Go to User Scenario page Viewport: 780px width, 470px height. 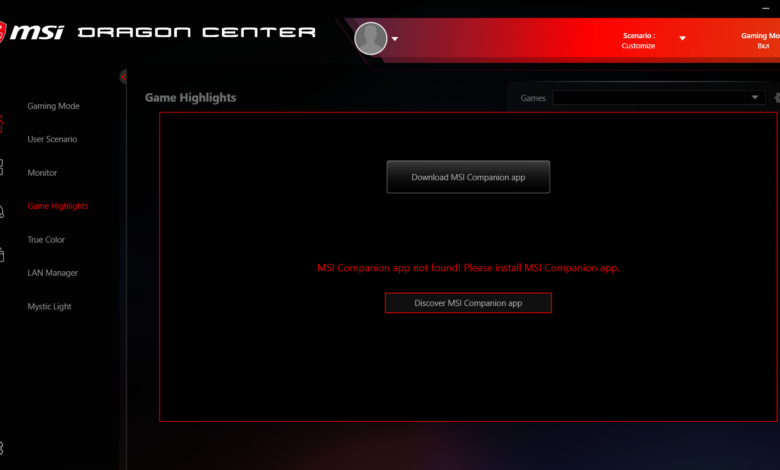(52, 139)
